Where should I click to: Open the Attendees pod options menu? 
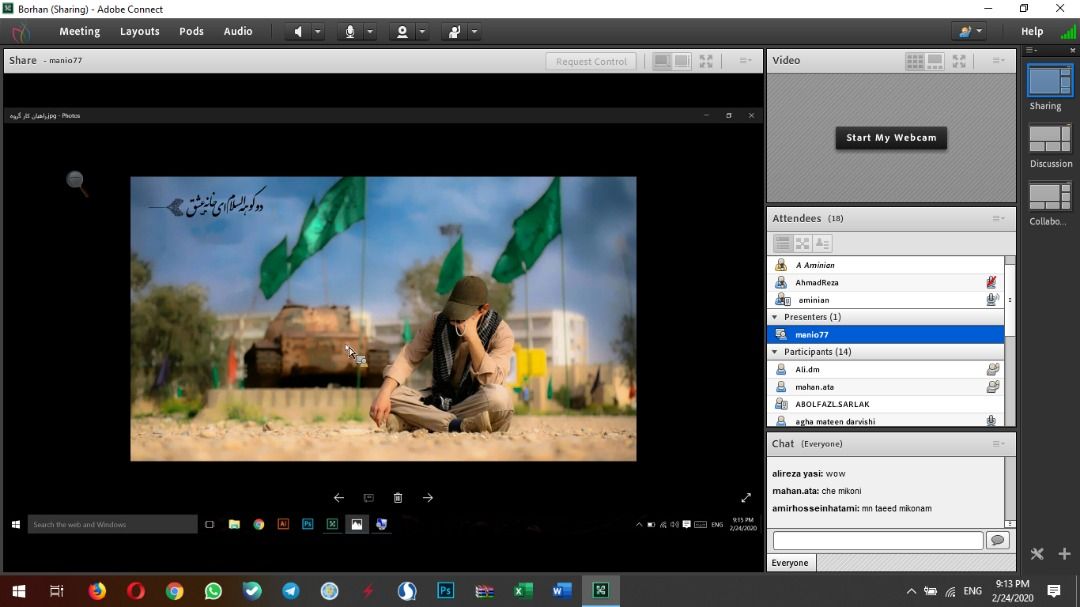point(998,218)
